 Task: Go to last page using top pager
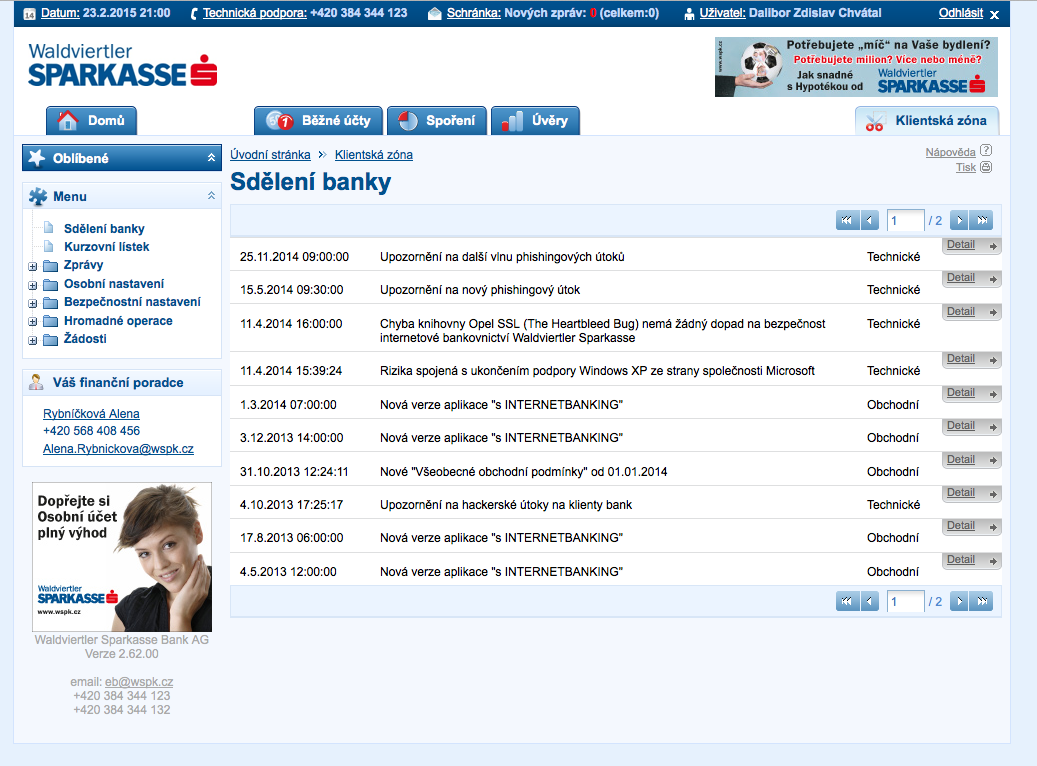pos(981,220)
